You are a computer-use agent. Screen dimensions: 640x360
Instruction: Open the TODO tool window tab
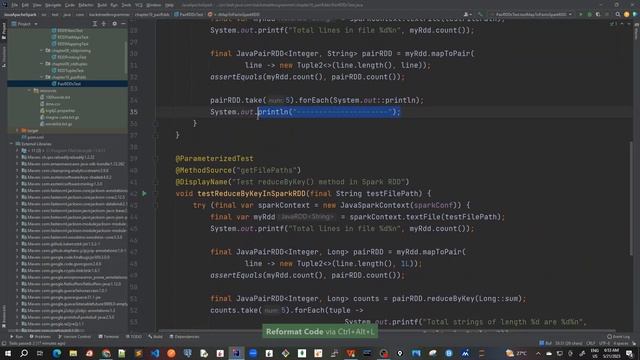point(133,337)
